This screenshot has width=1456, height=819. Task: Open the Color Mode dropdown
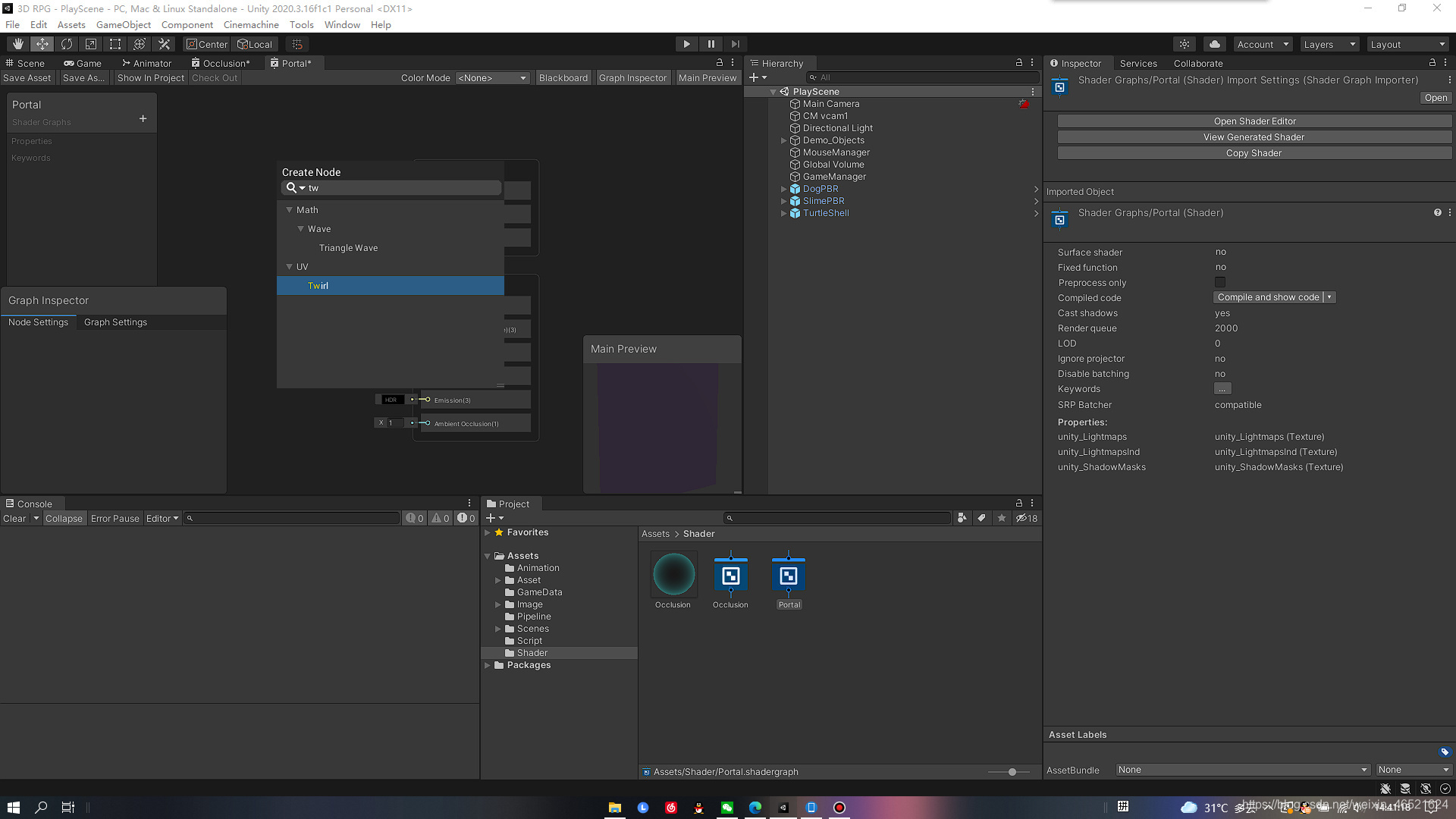click(491, 78)
